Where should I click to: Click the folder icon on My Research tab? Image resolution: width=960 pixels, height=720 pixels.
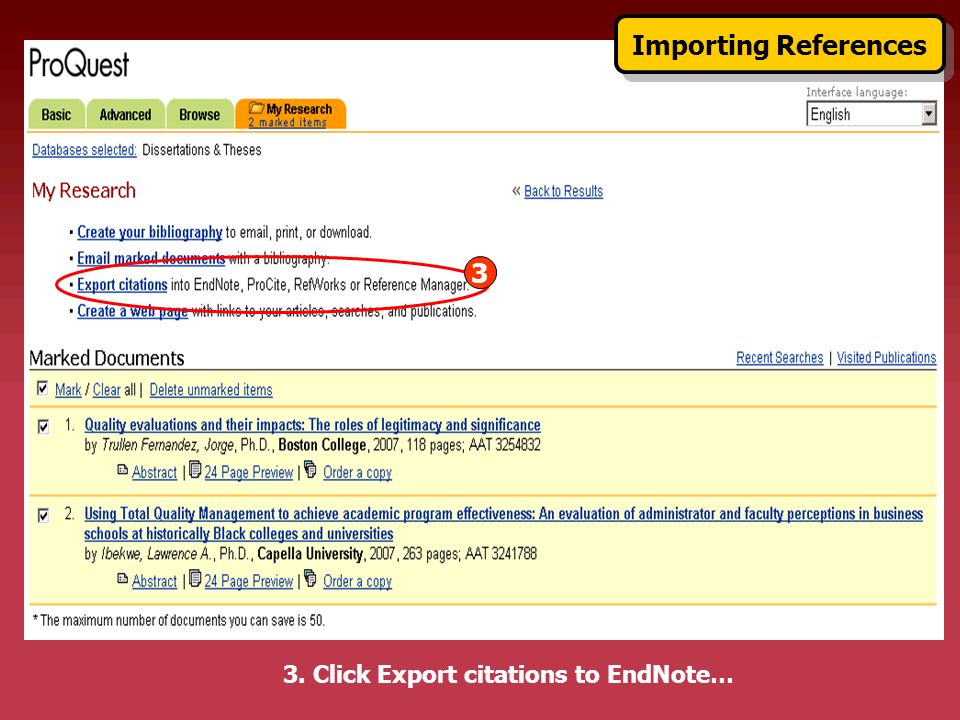(x=256, y=108)
